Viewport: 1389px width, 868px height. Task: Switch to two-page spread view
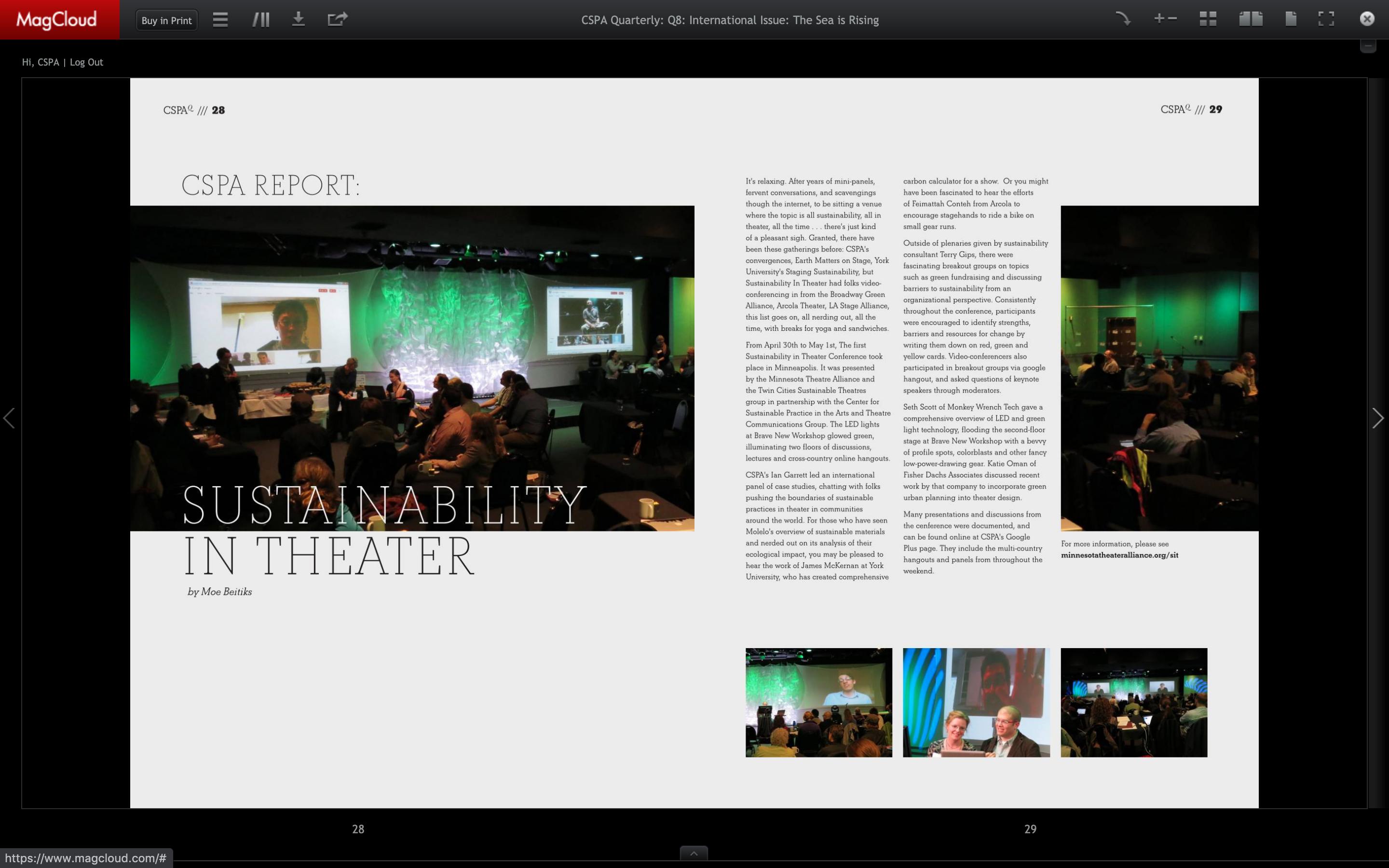[1250, 19]
